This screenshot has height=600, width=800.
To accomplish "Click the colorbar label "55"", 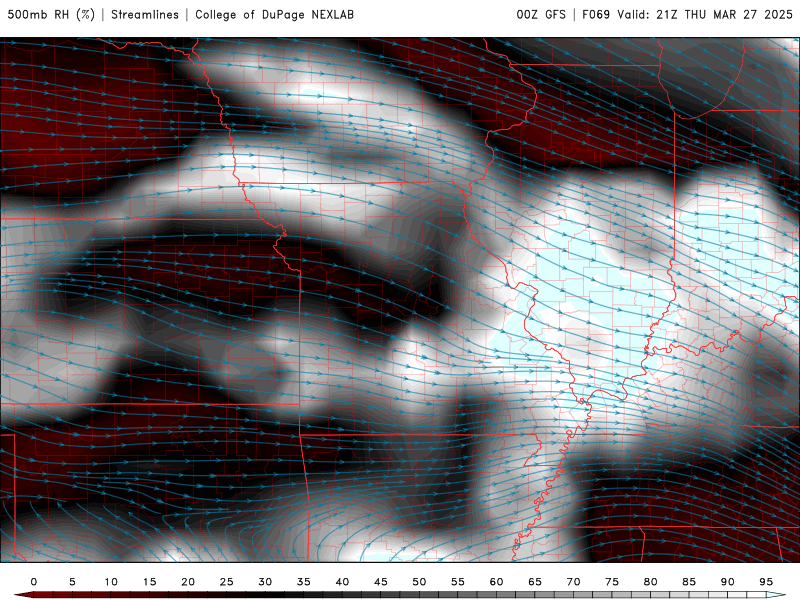I will pos(458,582).
